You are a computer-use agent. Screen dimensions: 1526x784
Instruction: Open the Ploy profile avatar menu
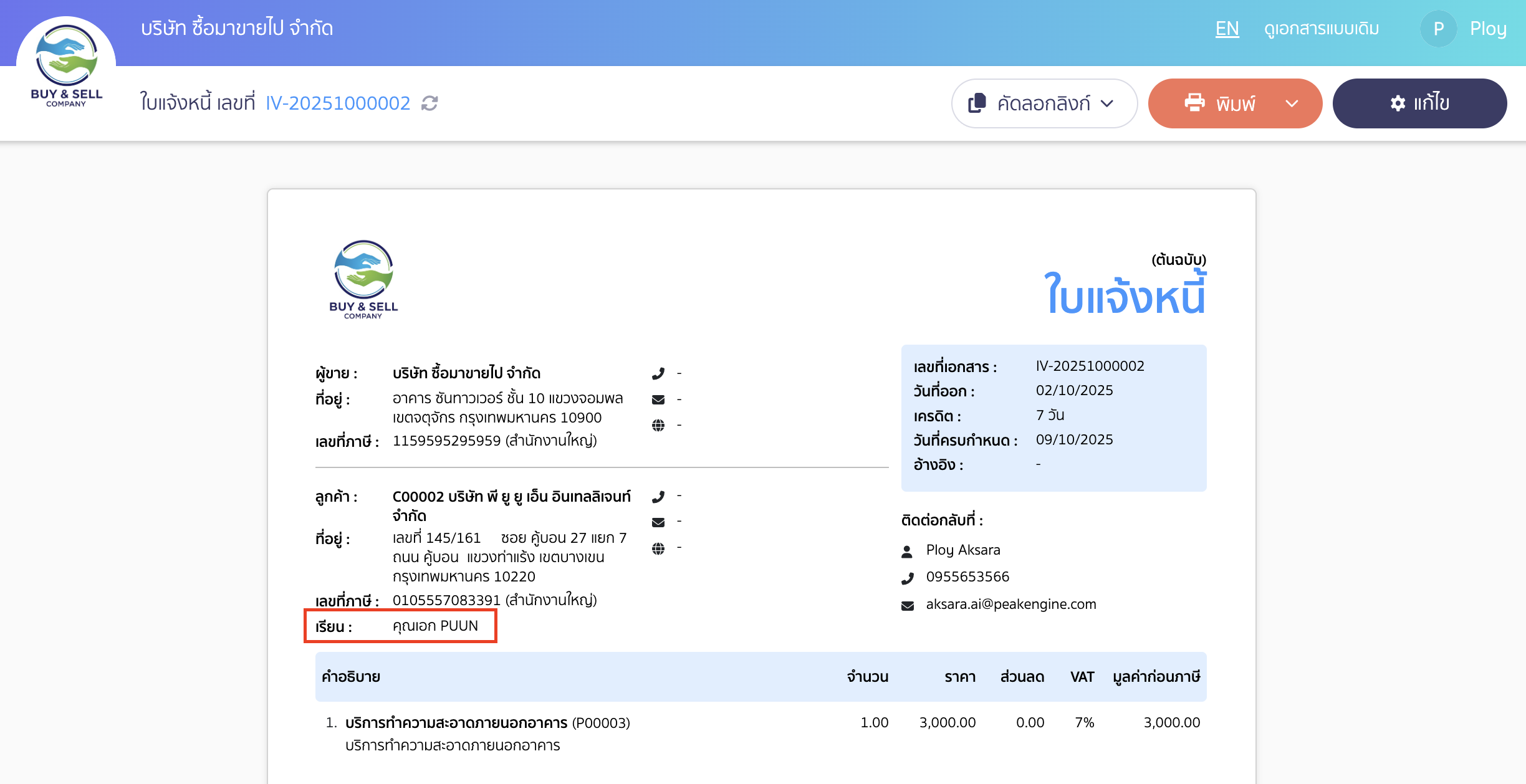[1438, 28]
